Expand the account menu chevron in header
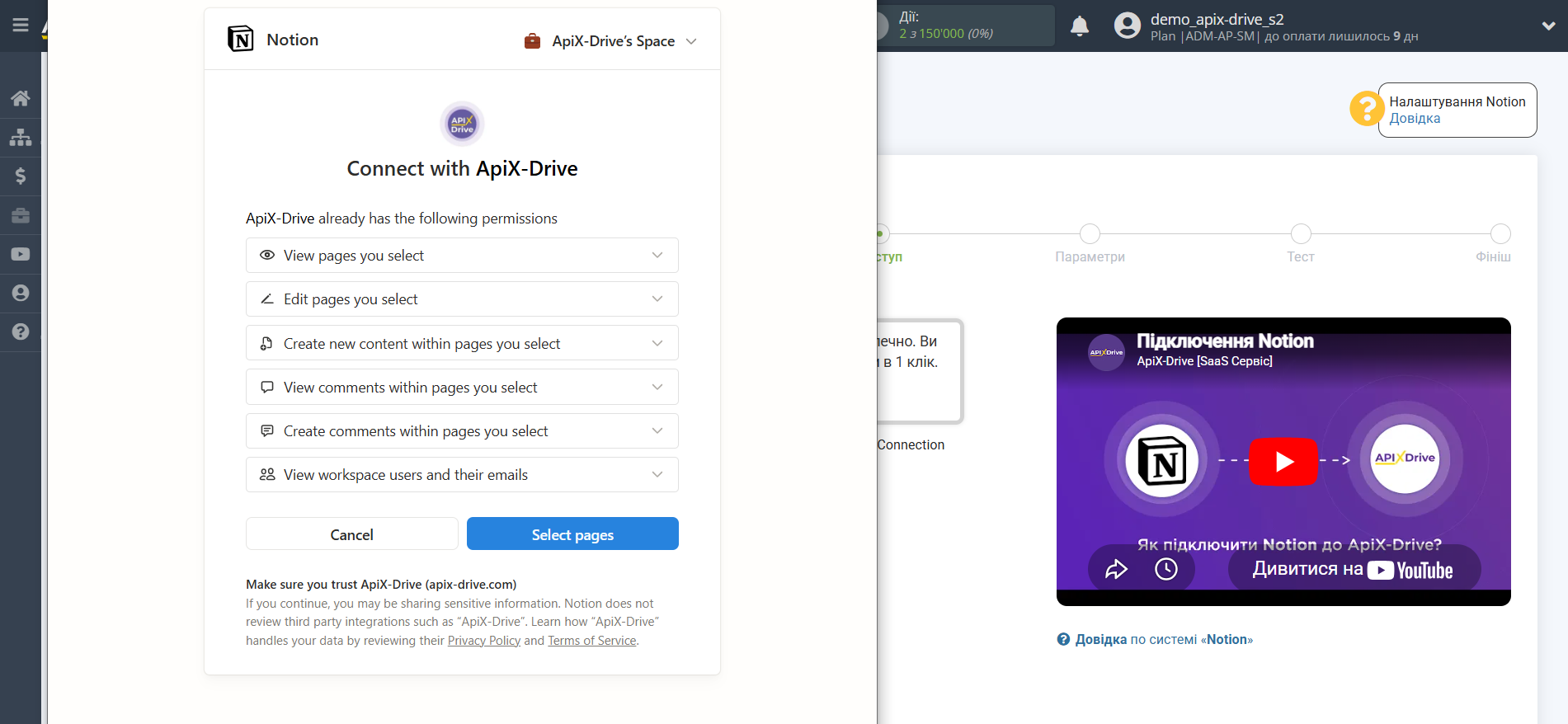This screenshot has width=1568, height=724. (x=1548, y=26)
